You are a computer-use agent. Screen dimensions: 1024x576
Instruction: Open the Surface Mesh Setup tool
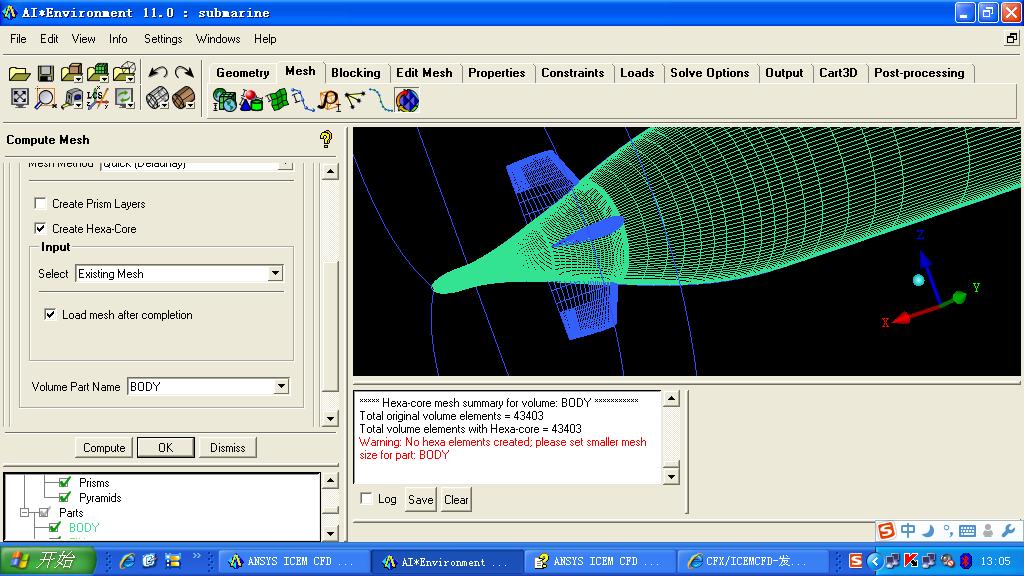[x=277, y=100]
